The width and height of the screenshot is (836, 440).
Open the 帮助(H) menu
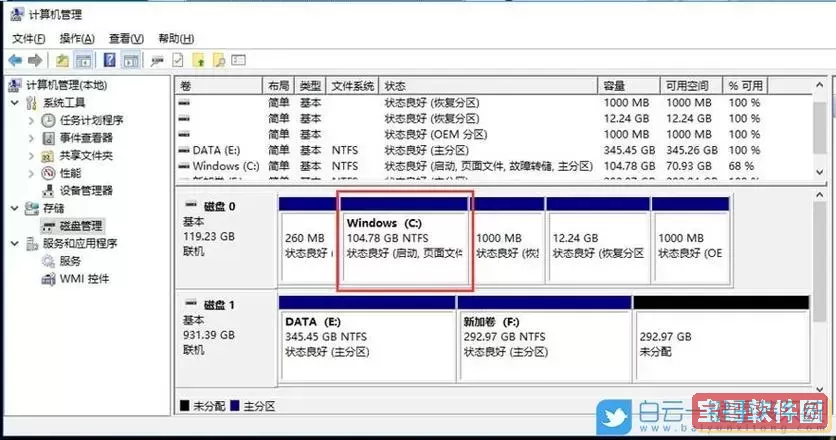(x=176, y=38)
